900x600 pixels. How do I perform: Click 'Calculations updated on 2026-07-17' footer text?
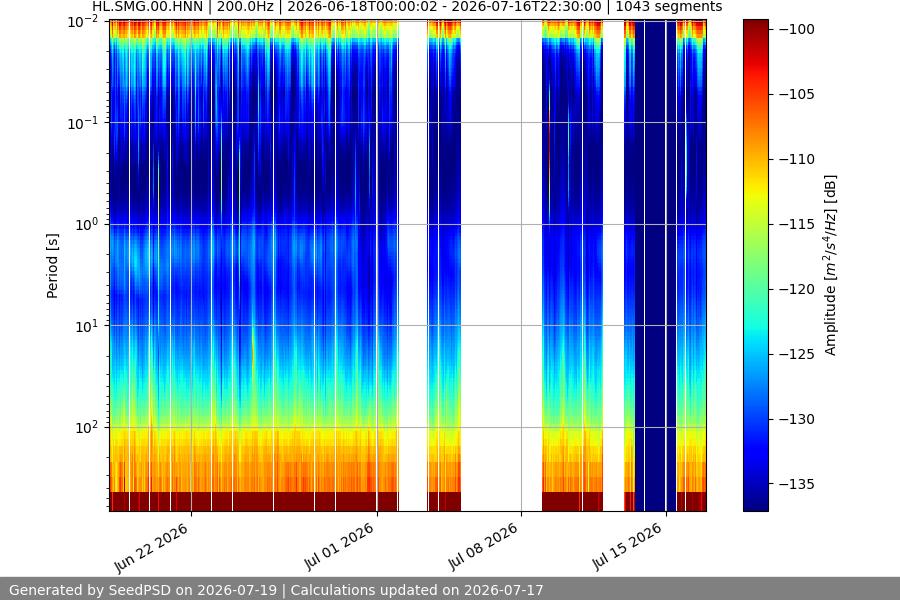pos(417,590)
